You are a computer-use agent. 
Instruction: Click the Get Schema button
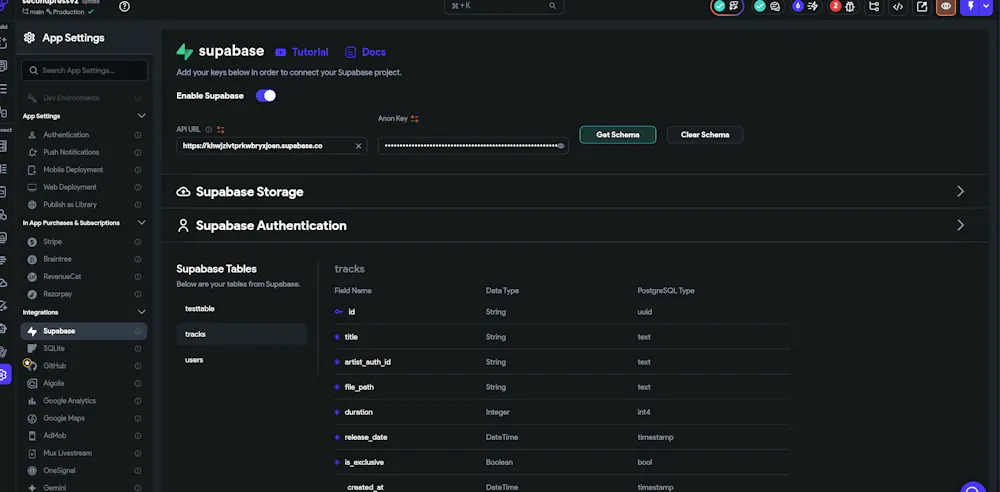(x=618, y=135)
